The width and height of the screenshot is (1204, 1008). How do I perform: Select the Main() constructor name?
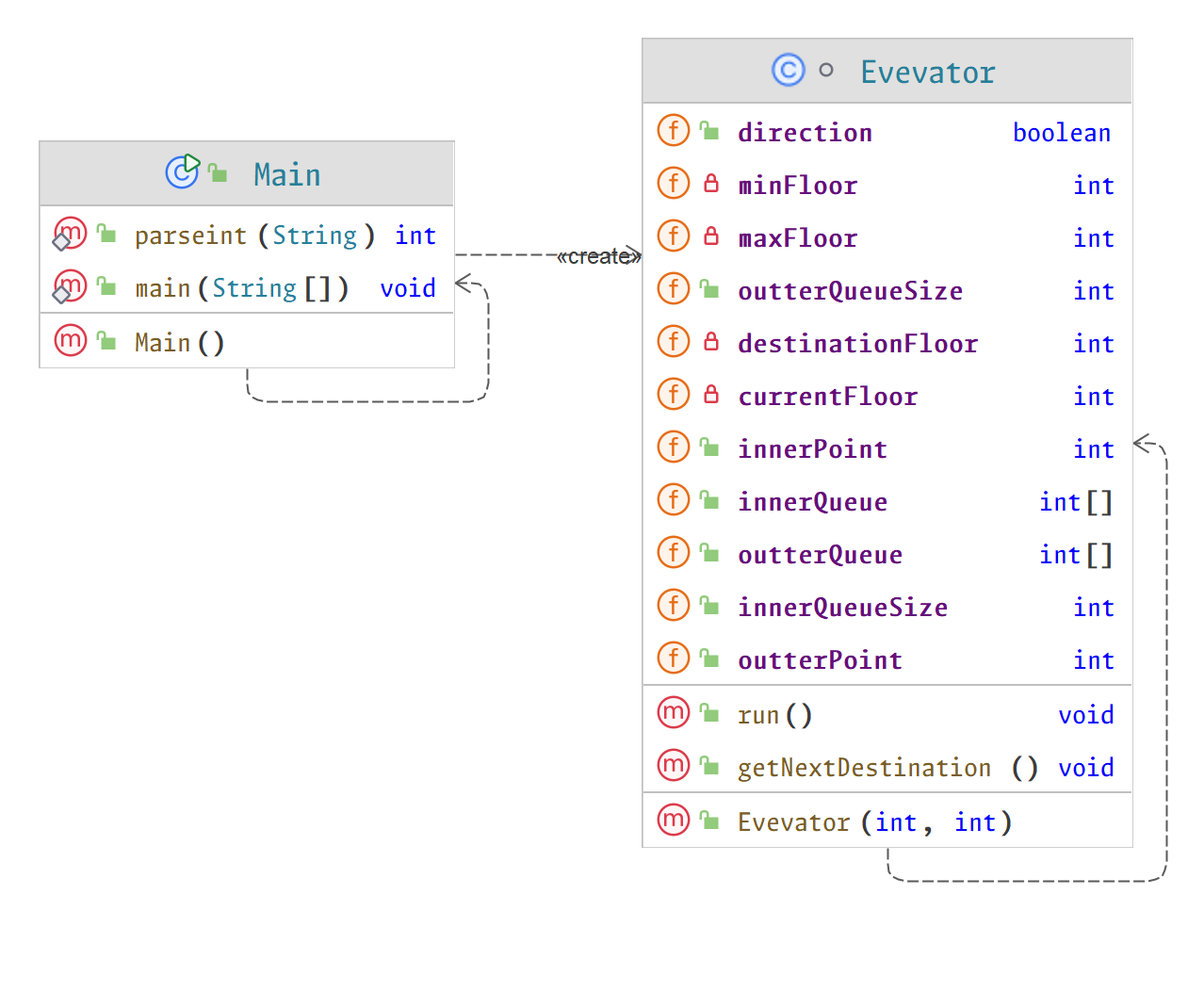click(180, 343)
